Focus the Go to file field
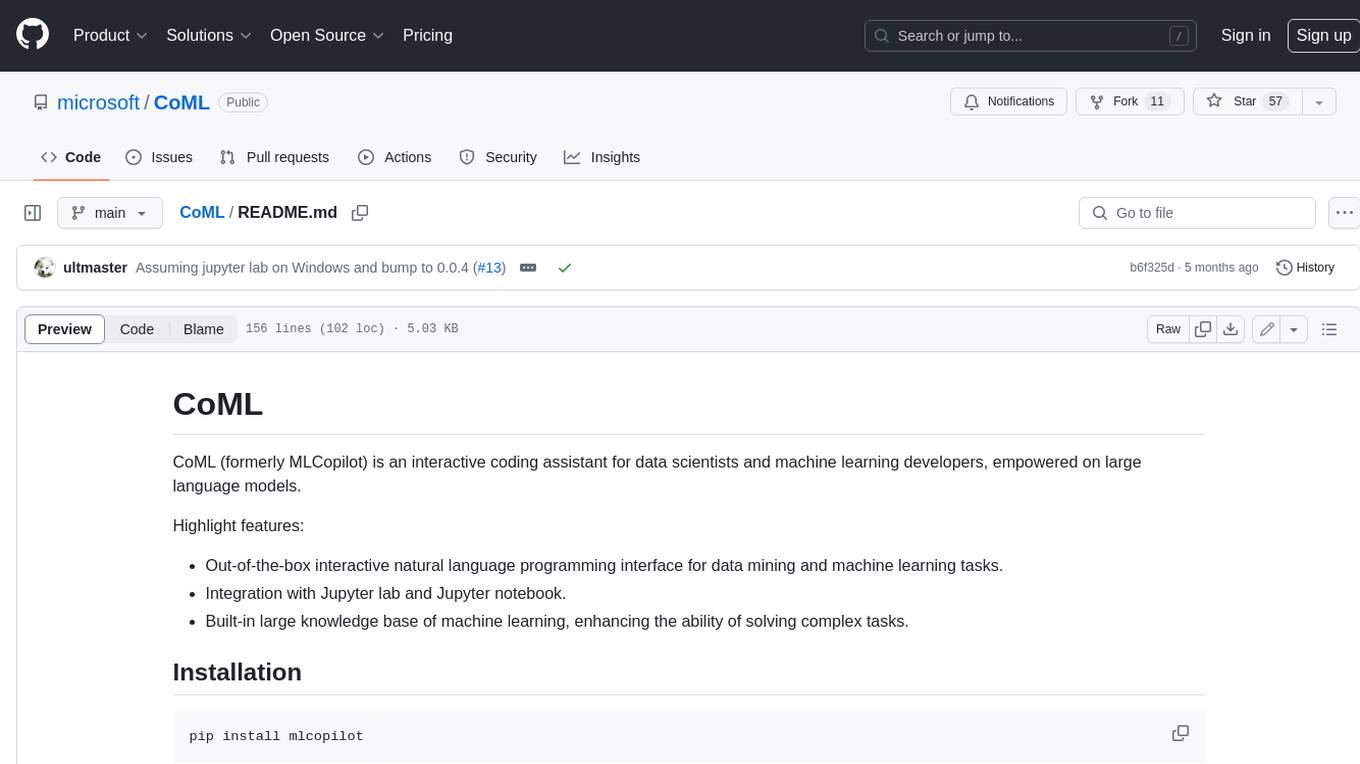Screen dimensions: 1360x764 click(x=1197, y=213)
